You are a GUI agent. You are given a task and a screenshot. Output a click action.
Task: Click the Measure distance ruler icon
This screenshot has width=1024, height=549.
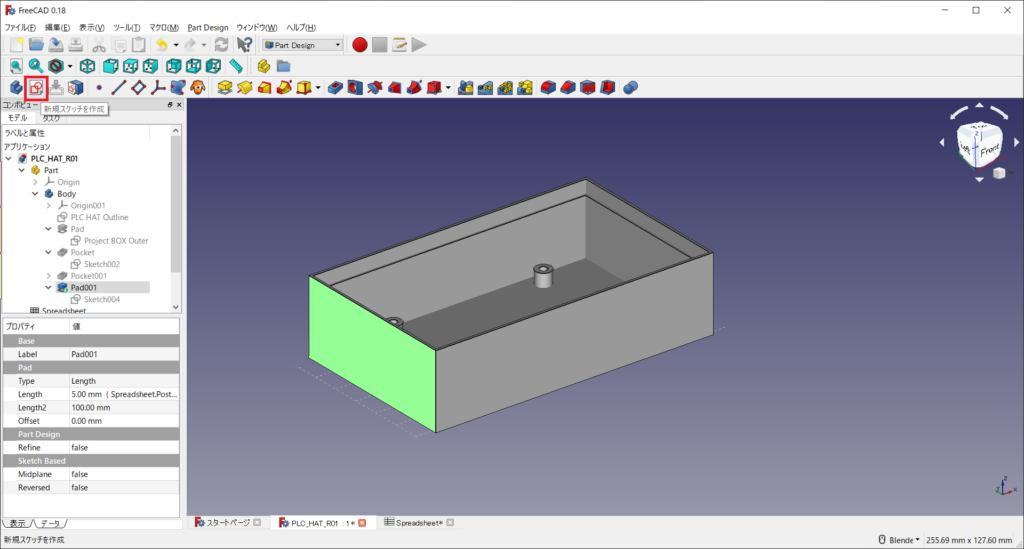pyautogui.click(x=236, y=66)
